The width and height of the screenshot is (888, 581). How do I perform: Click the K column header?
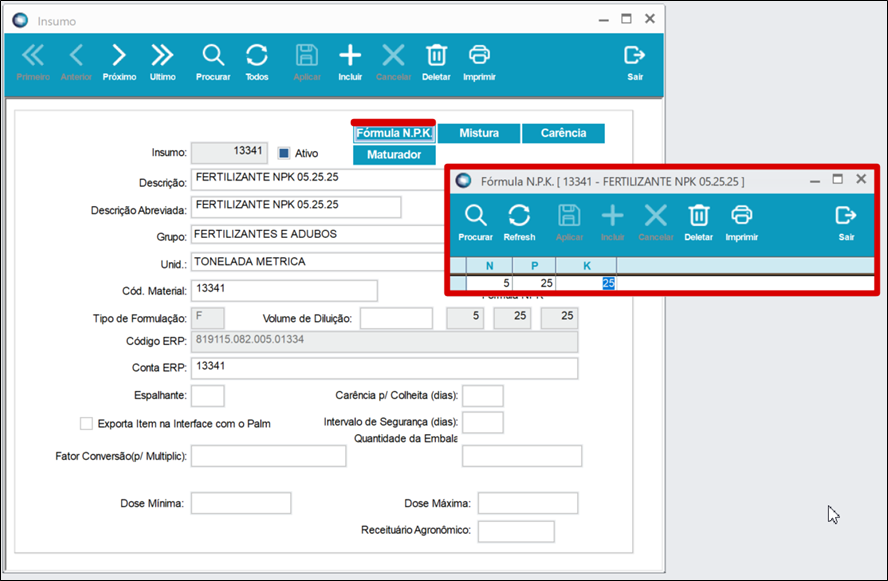click(586, 266)
